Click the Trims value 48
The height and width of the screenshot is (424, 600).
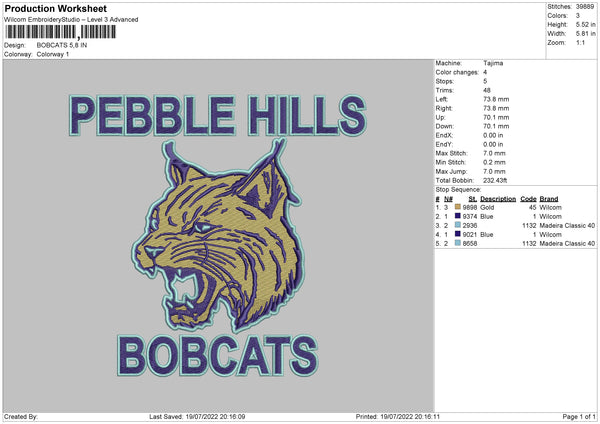pyautogui.click(x=487, y=90)
